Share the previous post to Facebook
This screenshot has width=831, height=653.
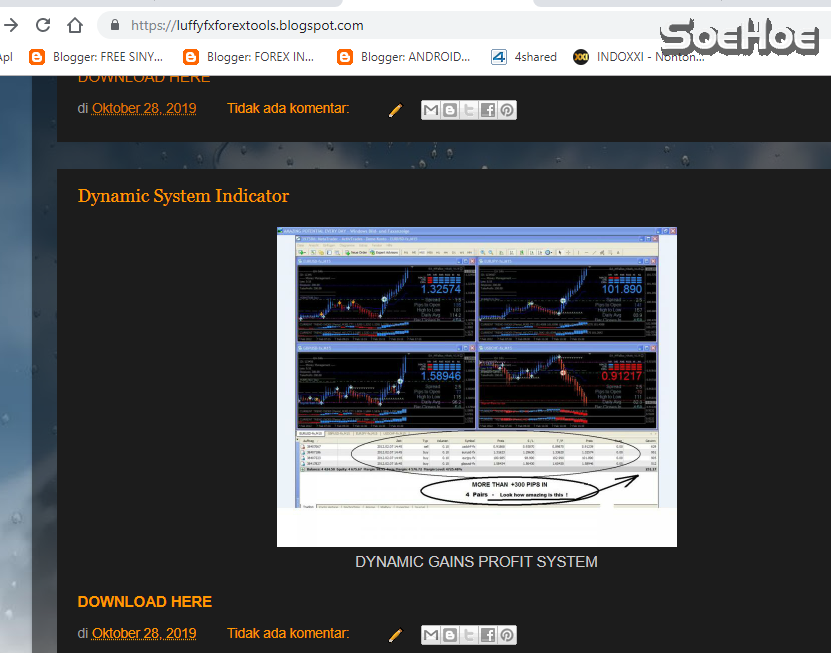488,110
